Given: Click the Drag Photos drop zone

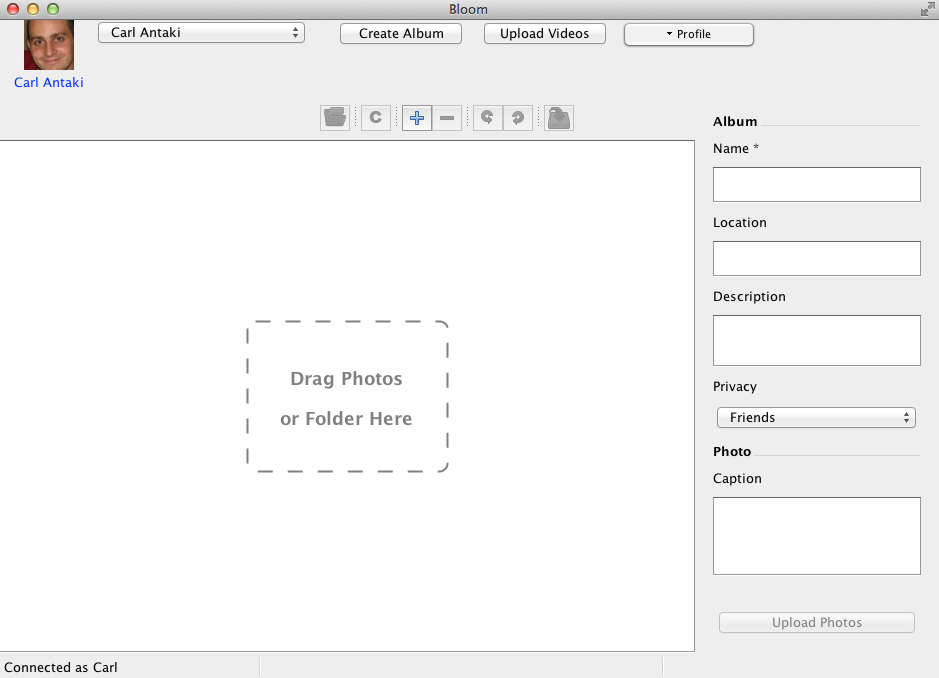Looking at the screenshot, I should [347, 397].
